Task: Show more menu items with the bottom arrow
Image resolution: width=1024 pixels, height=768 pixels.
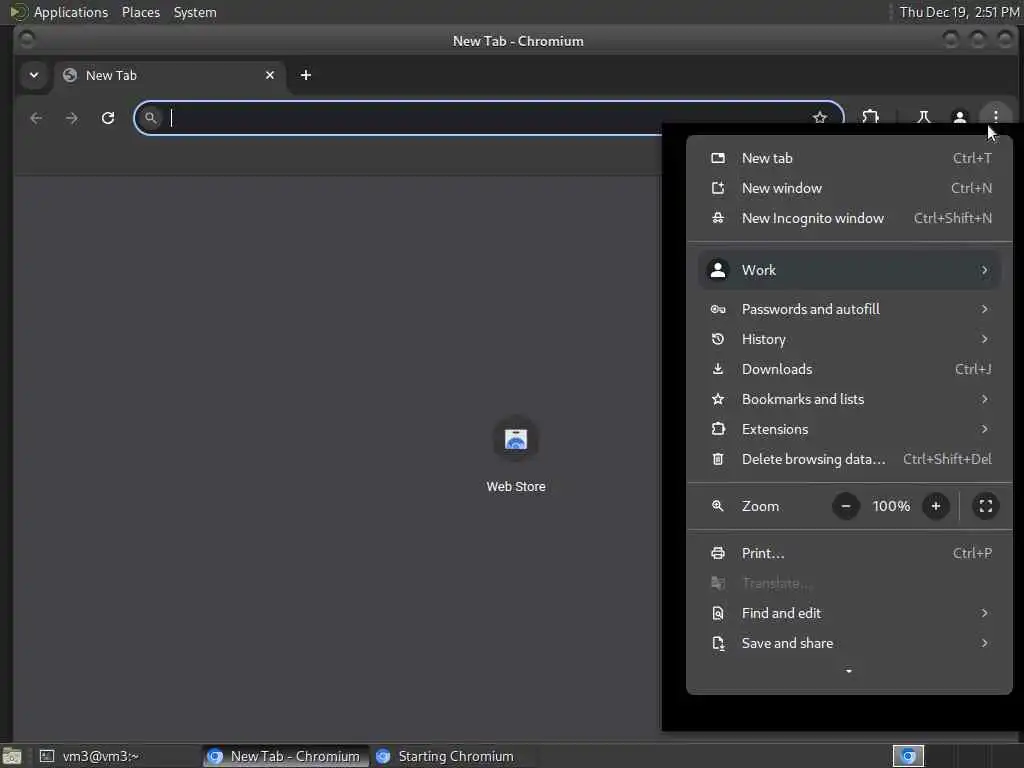Action: 848,671
